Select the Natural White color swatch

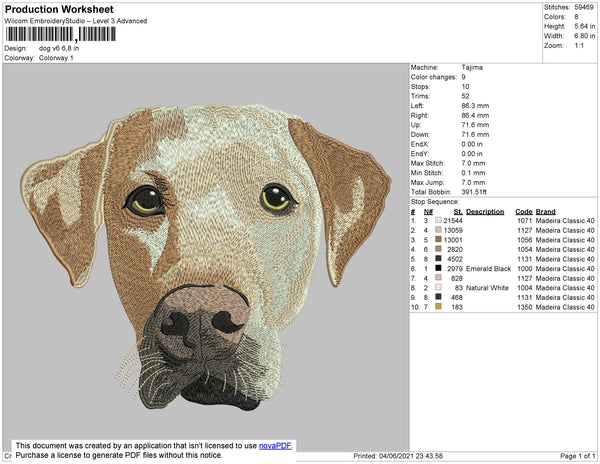tap(438, 288)
